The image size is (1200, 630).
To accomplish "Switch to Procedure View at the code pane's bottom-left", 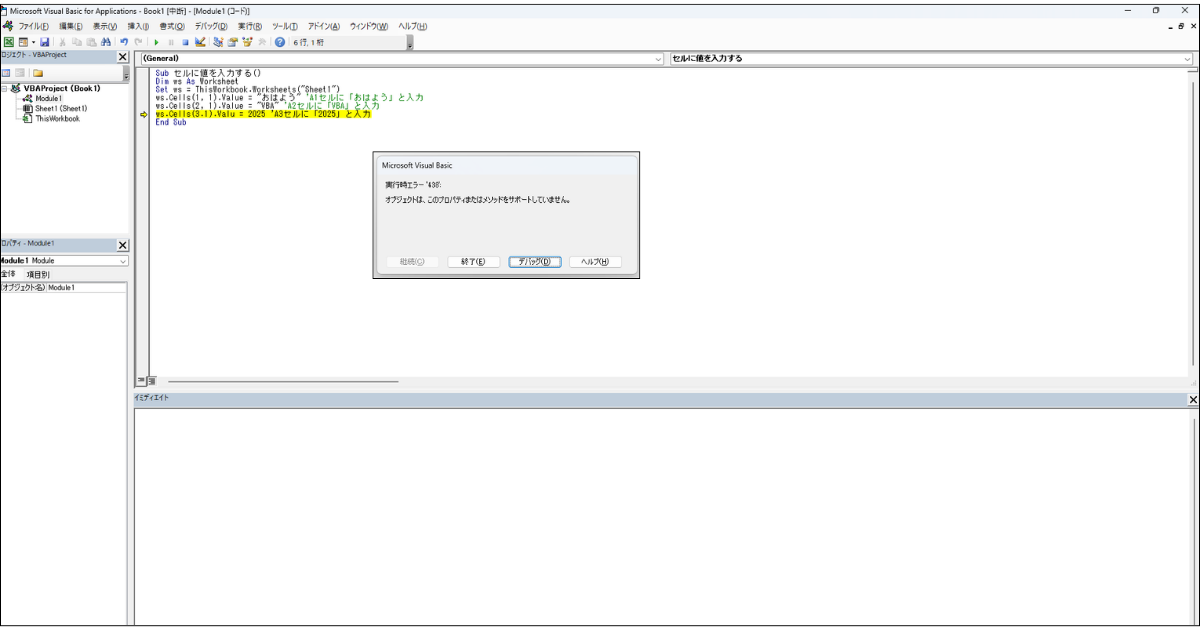I will pos(140,381).
